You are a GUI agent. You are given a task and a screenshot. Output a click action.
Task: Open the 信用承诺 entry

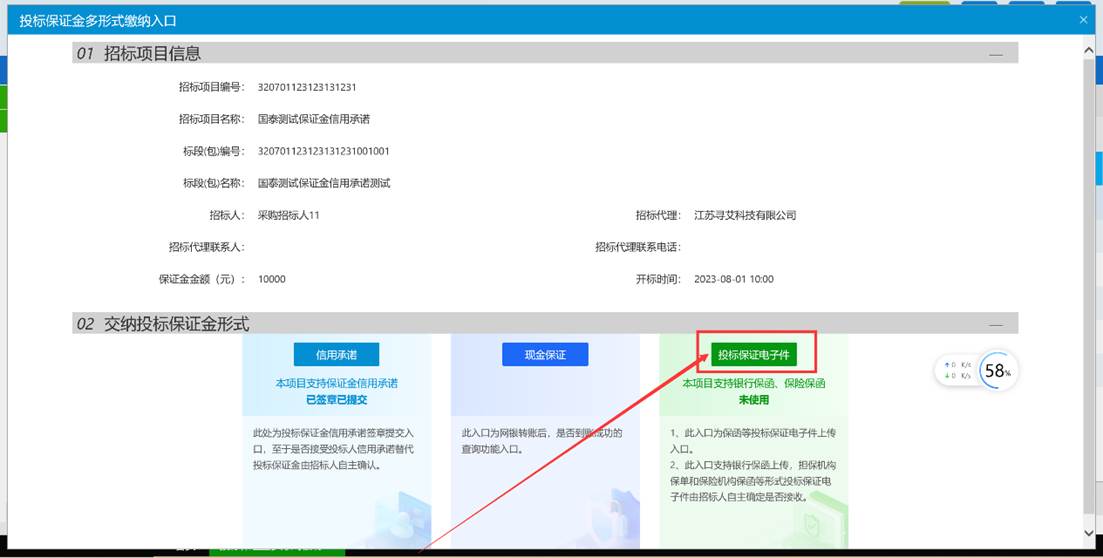336,355
